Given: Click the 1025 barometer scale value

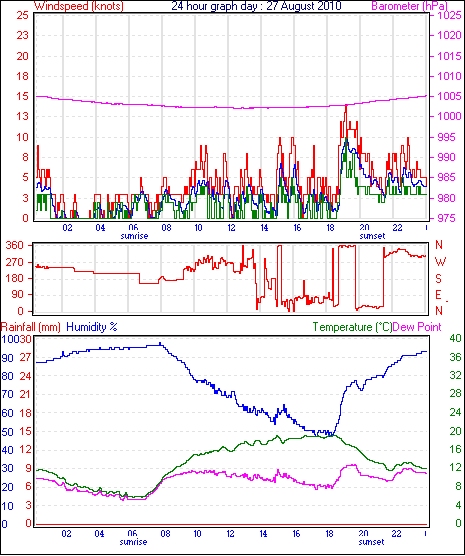Looking at the screenshot, I should tap(449, 16).
